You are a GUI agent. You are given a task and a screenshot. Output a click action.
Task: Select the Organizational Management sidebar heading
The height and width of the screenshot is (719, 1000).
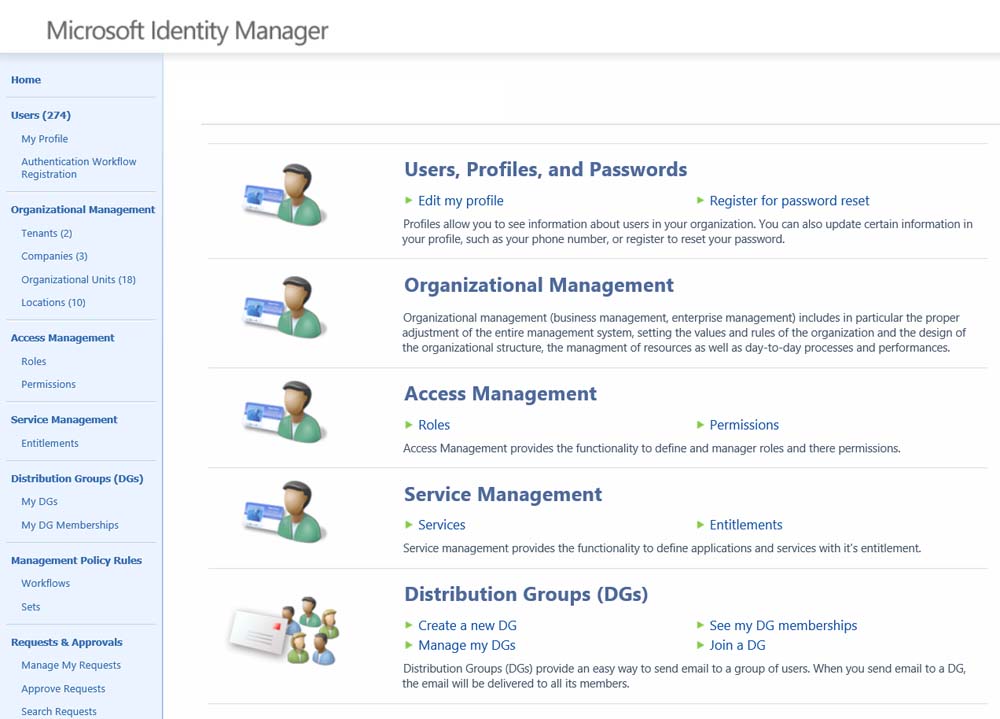(83, 210)
